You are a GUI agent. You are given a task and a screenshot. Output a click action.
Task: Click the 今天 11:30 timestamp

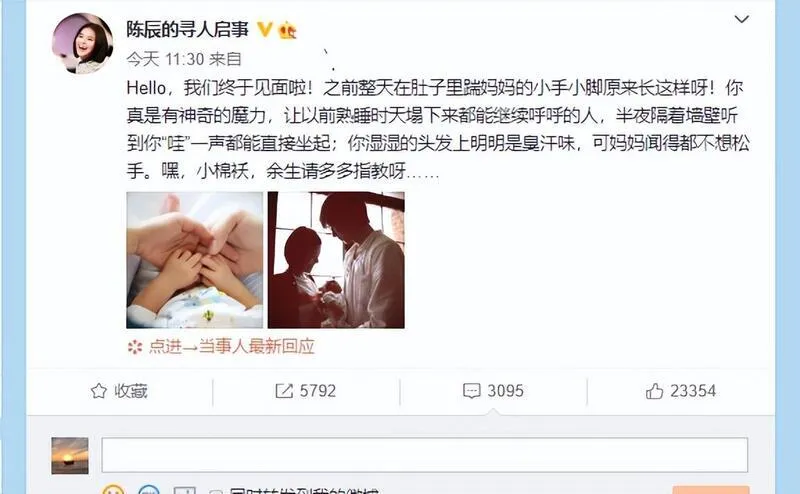[x=165, y=59]
